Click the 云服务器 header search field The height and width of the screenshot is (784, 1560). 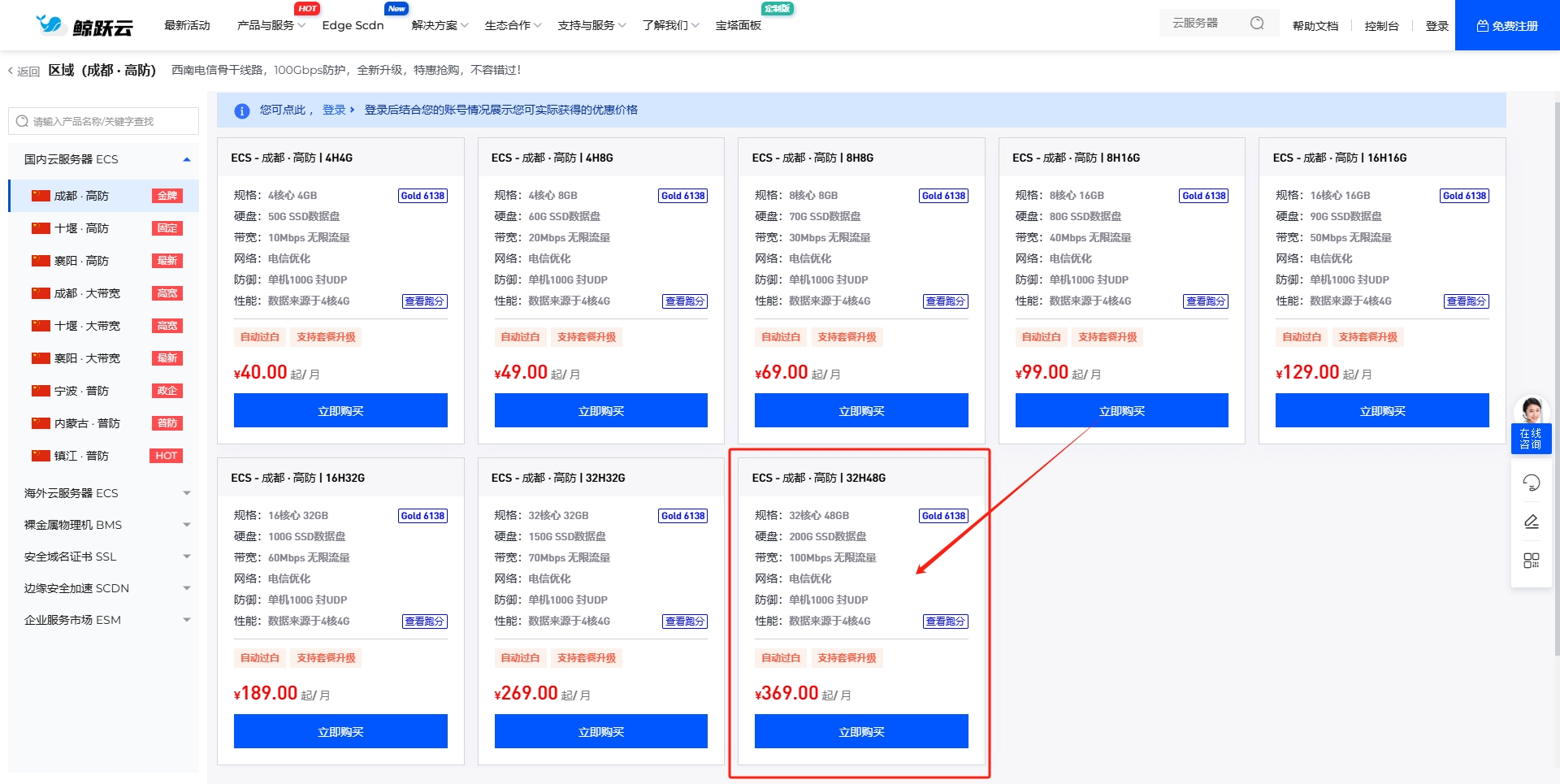pos(1220,23)
